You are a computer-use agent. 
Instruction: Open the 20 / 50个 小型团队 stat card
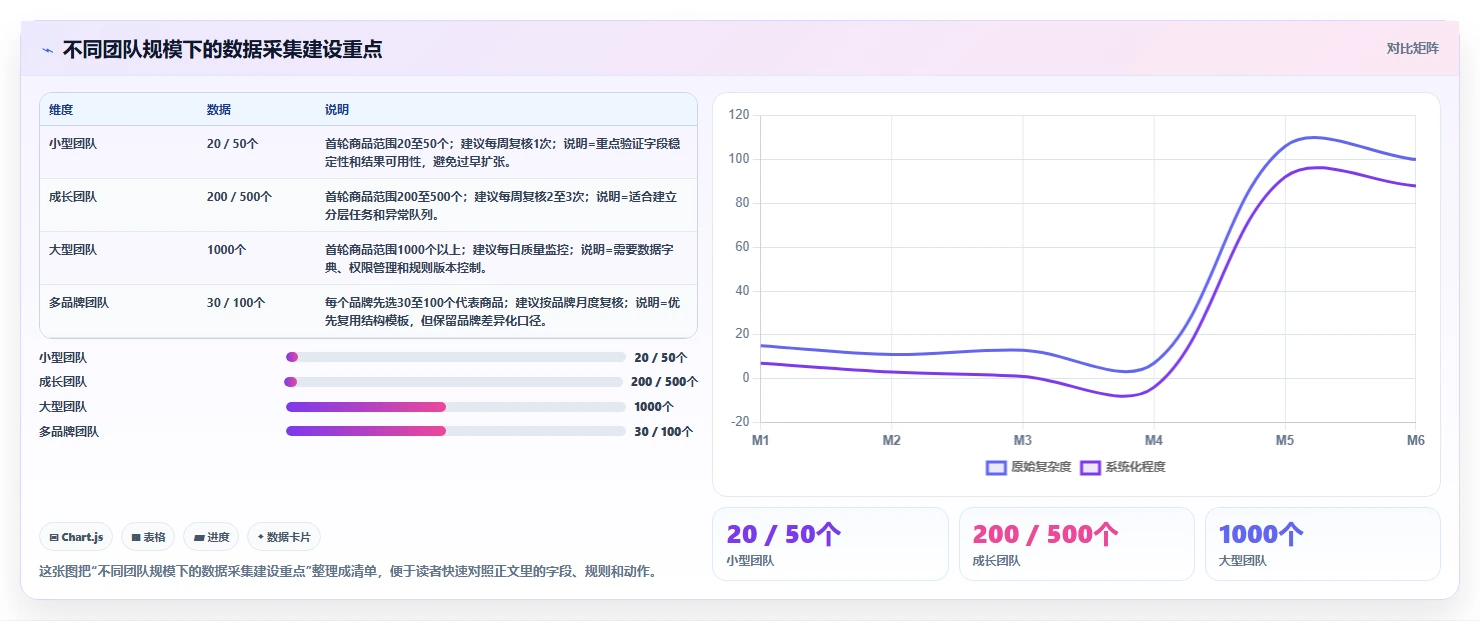[830, 544]
